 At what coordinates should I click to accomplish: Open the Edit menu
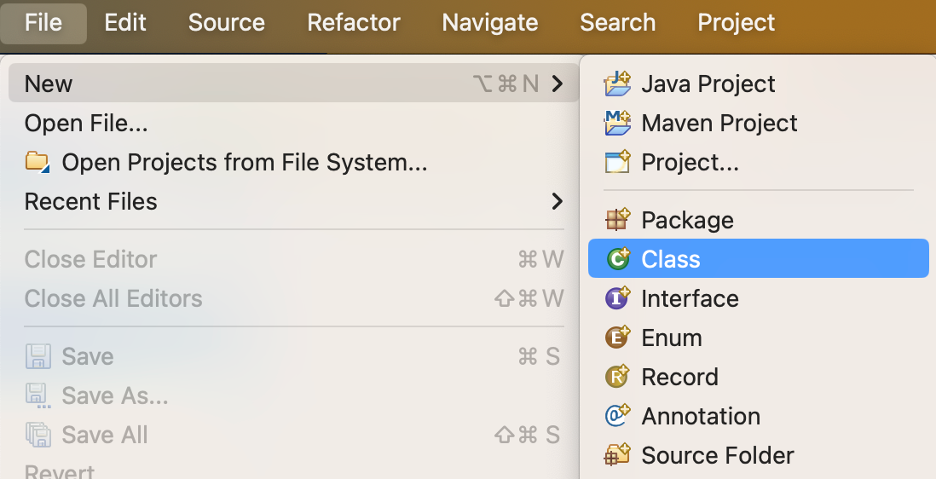pyautogui.click(x=125, y=22)
